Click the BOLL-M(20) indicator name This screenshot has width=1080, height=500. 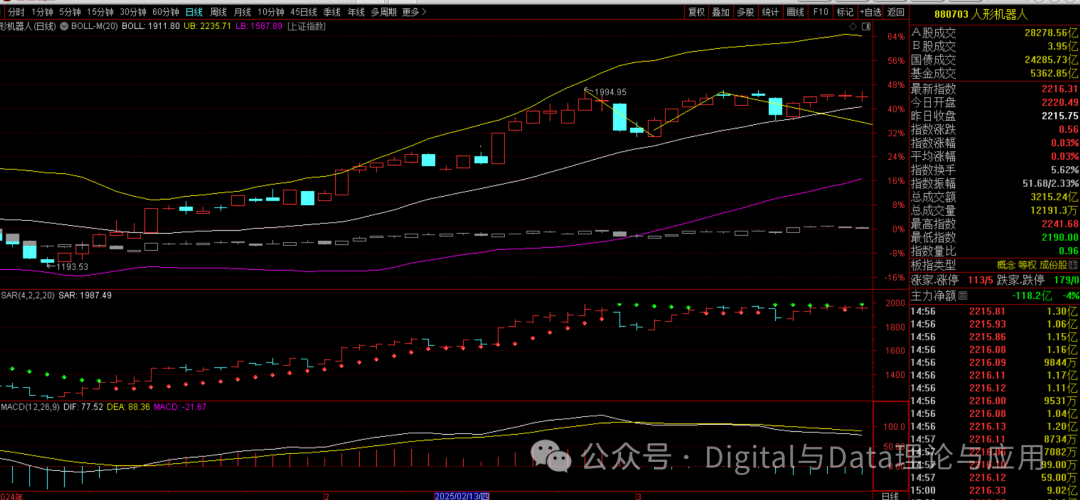click(94, 26)
